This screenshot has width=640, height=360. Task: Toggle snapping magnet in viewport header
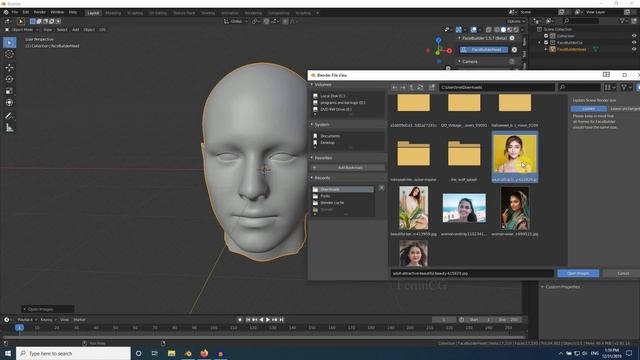click(x=266, y=21)
